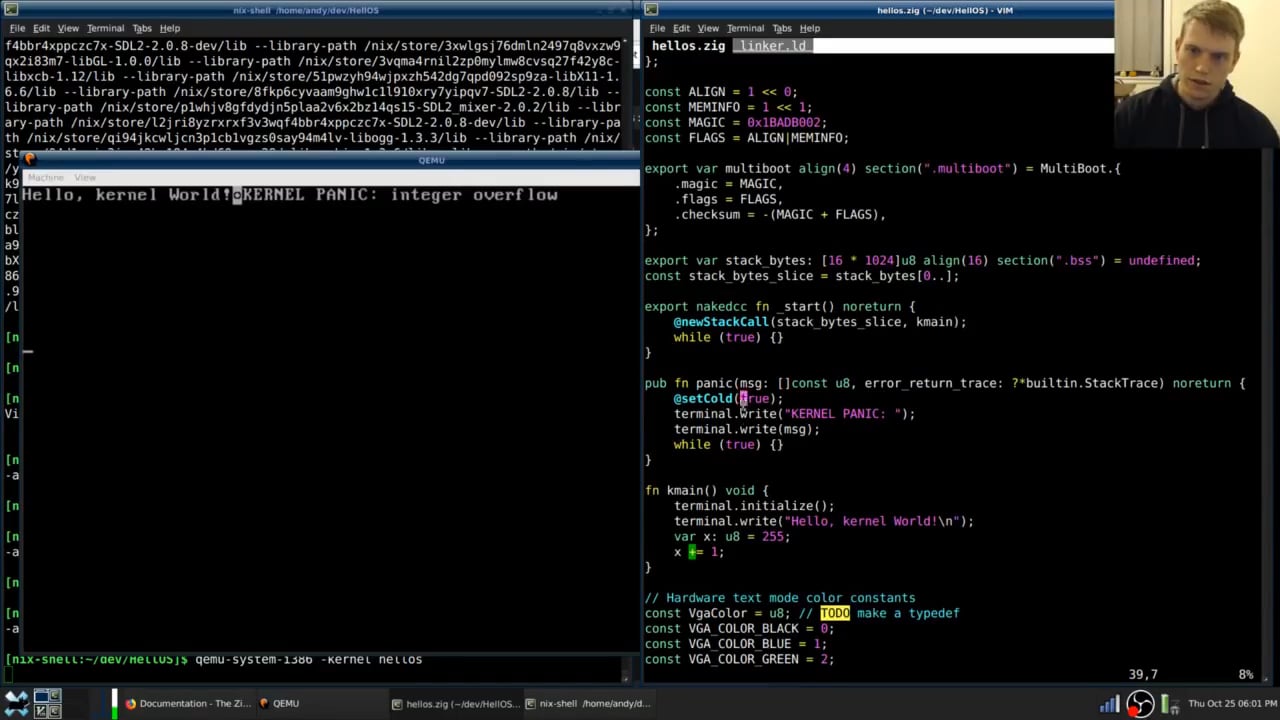Open the View menu in nix-shell terminal

click(68, 28)
